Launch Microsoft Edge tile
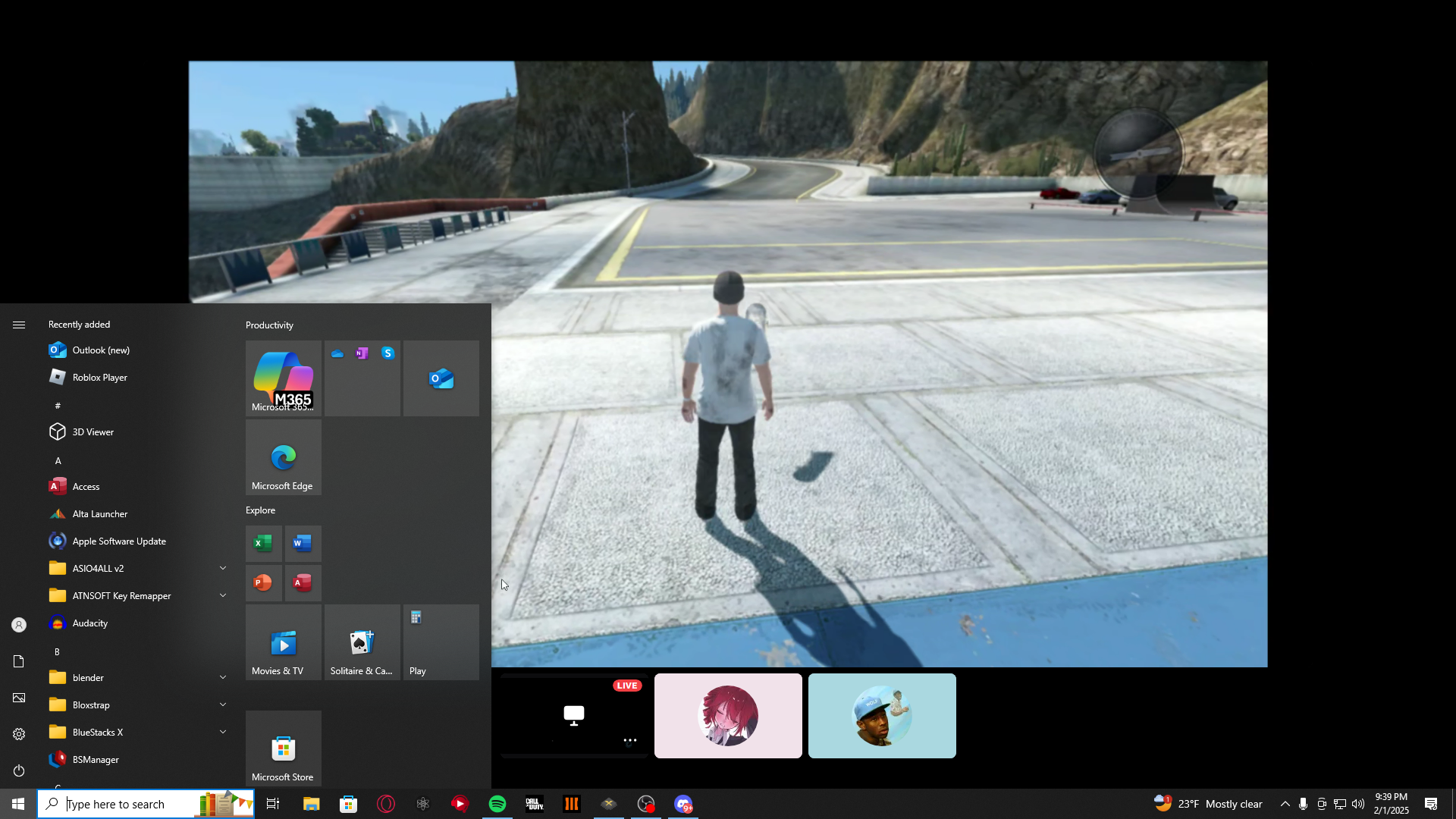The height and width of the screenshot is (819, 1456). pos(283,457)
